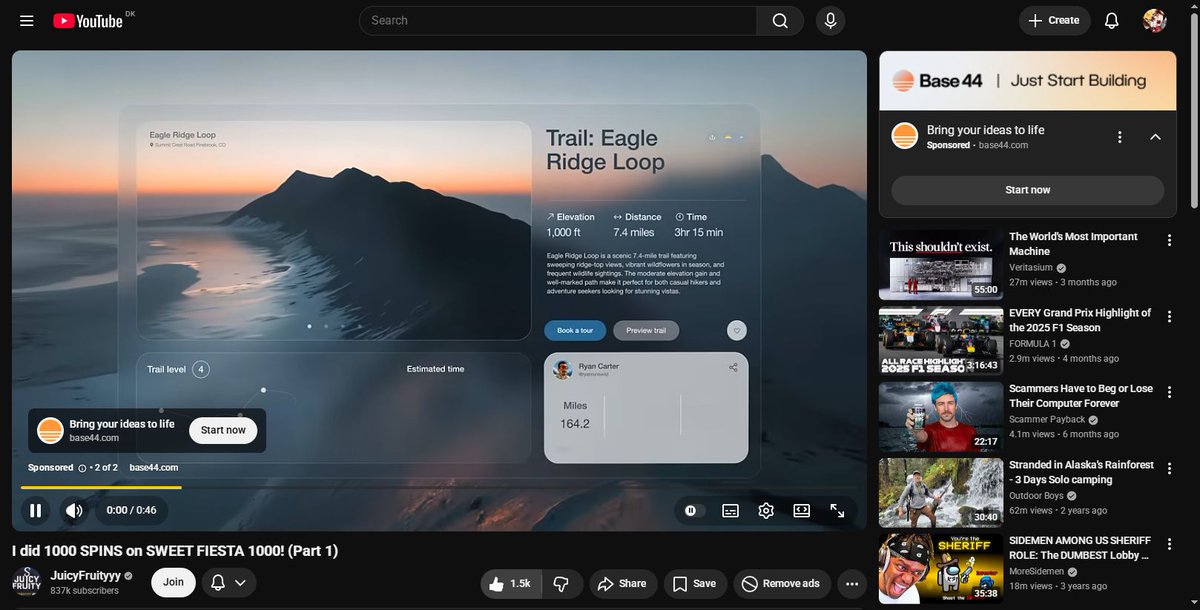Save video to playlist

click(695, 584)
